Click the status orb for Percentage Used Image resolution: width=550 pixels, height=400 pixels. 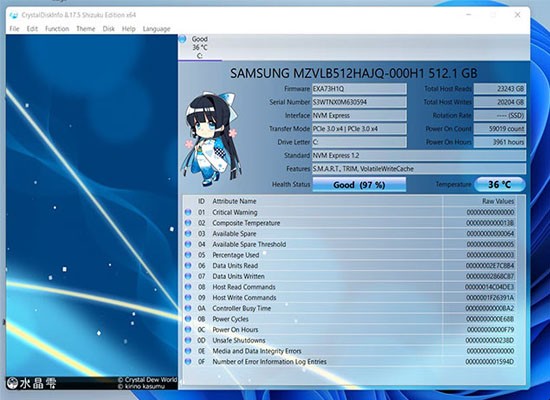pos(188,255)
